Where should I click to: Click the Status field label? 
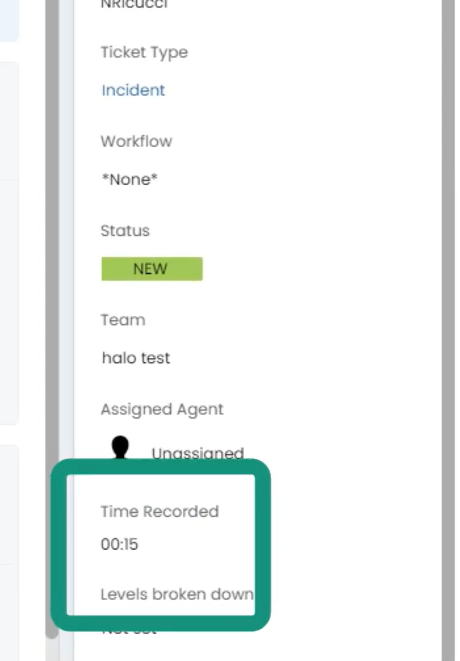tap(125, 231)
